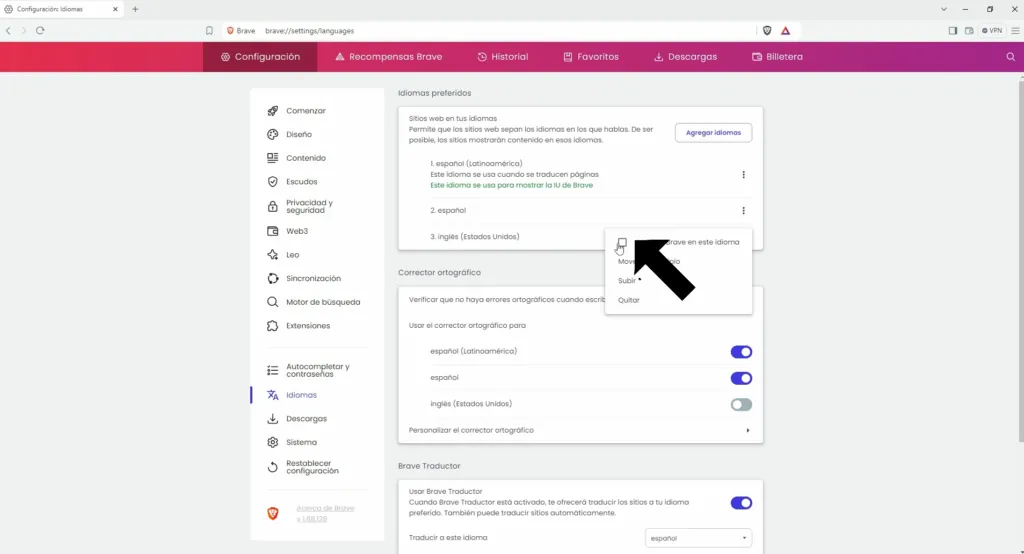1024x554 pixels.
Task: Open Motor de búsqueda settings
Action: click(x=313, y=302)
